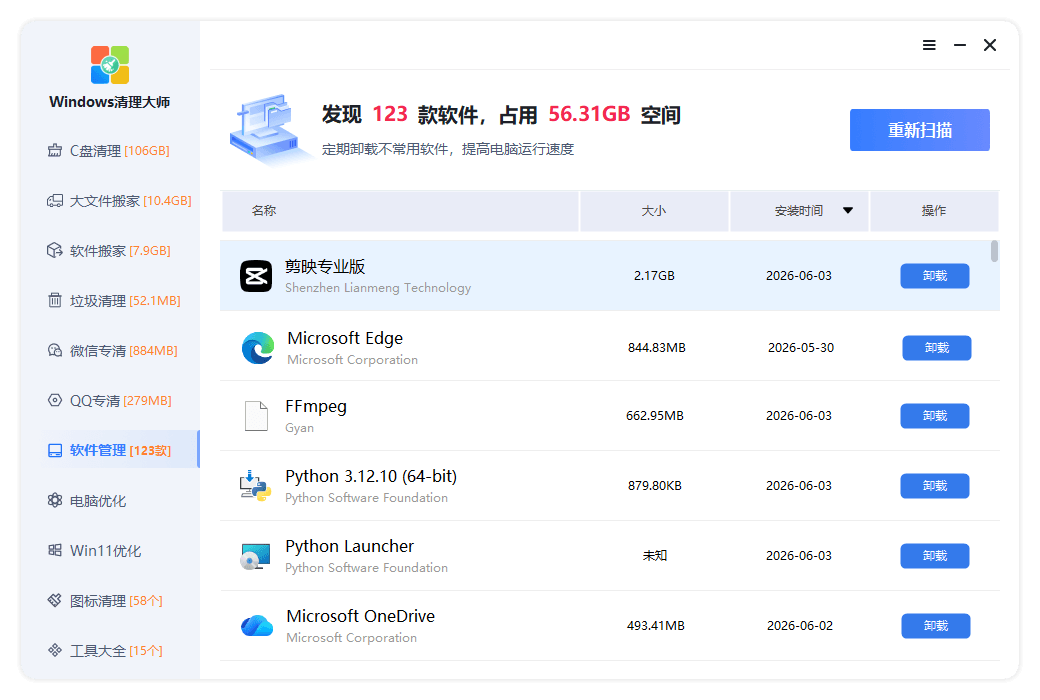Click the Python Launcher app icon

(256, 556)
